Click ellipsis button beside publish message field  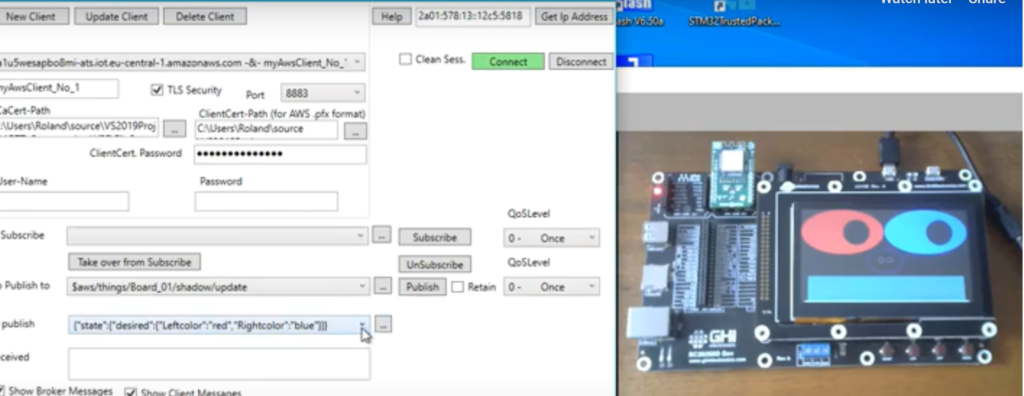tap(383, 323)
